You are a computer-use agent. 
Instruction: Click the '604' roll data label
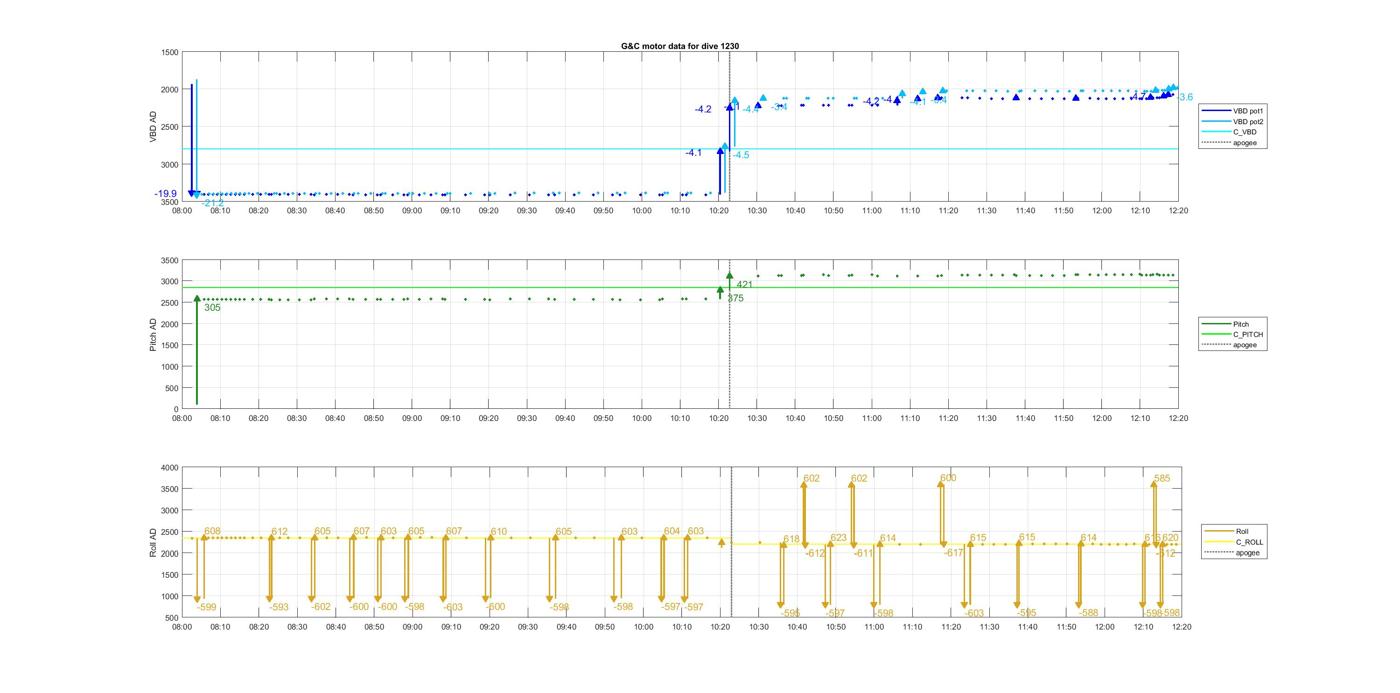tap(672, 531)
